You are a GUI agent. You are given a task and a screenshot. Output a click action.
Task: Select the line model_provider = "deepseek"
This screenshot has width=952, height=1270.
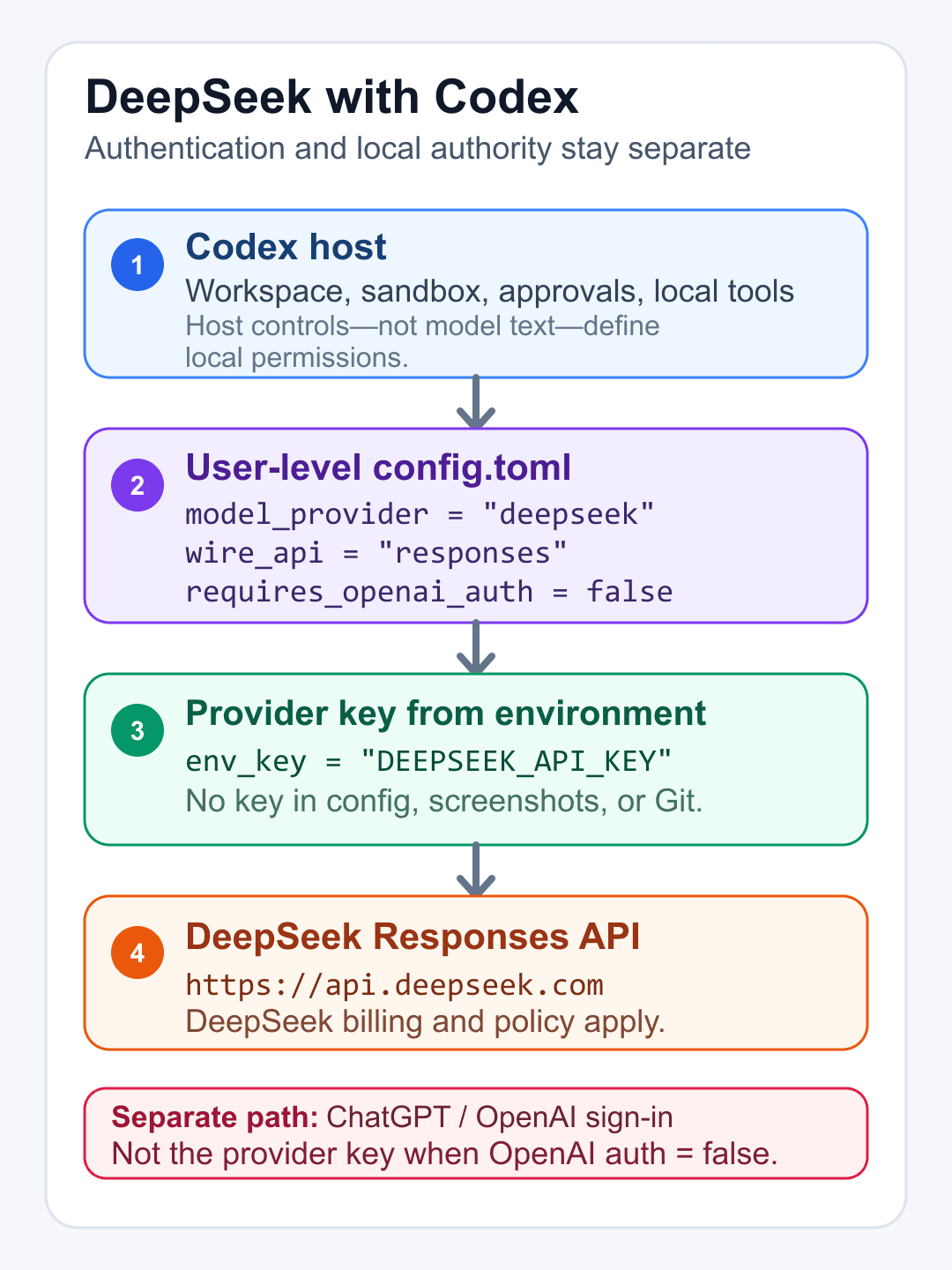pyautogui.click(x=420, y=514)
